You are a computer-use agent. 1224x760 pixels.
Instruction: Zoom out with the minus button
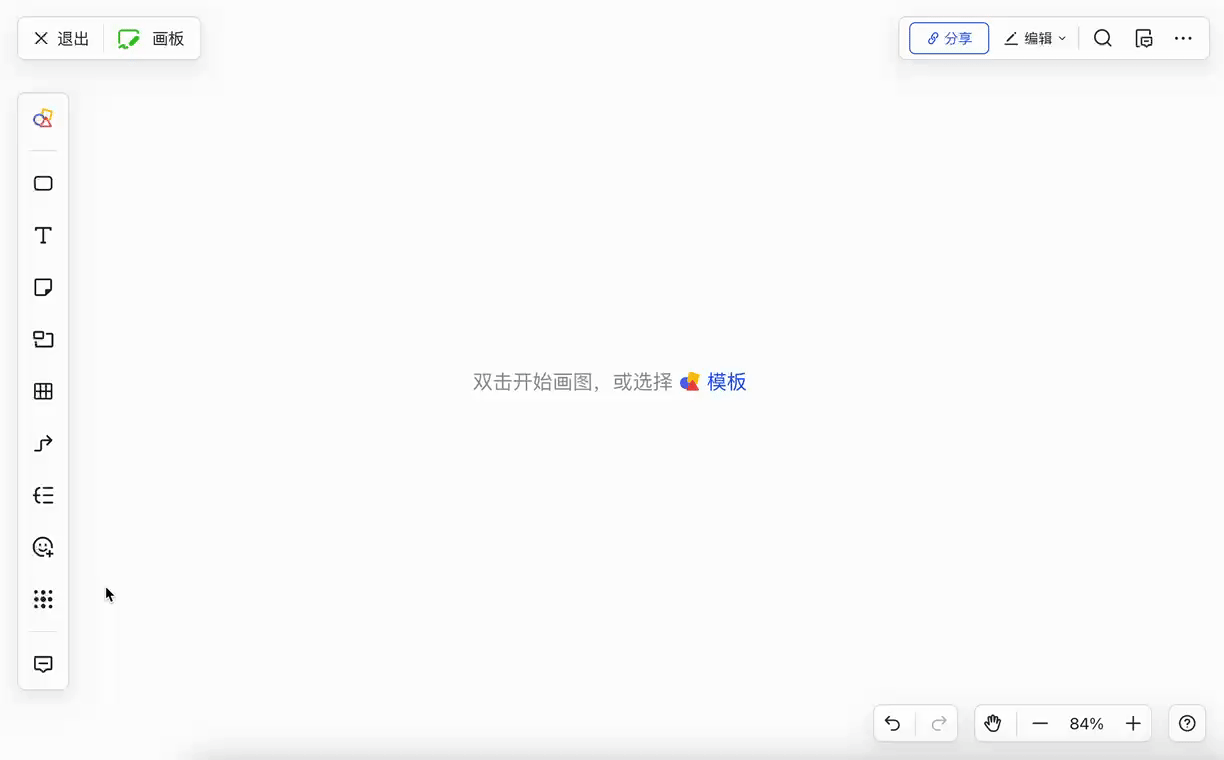click(1040, 723)
